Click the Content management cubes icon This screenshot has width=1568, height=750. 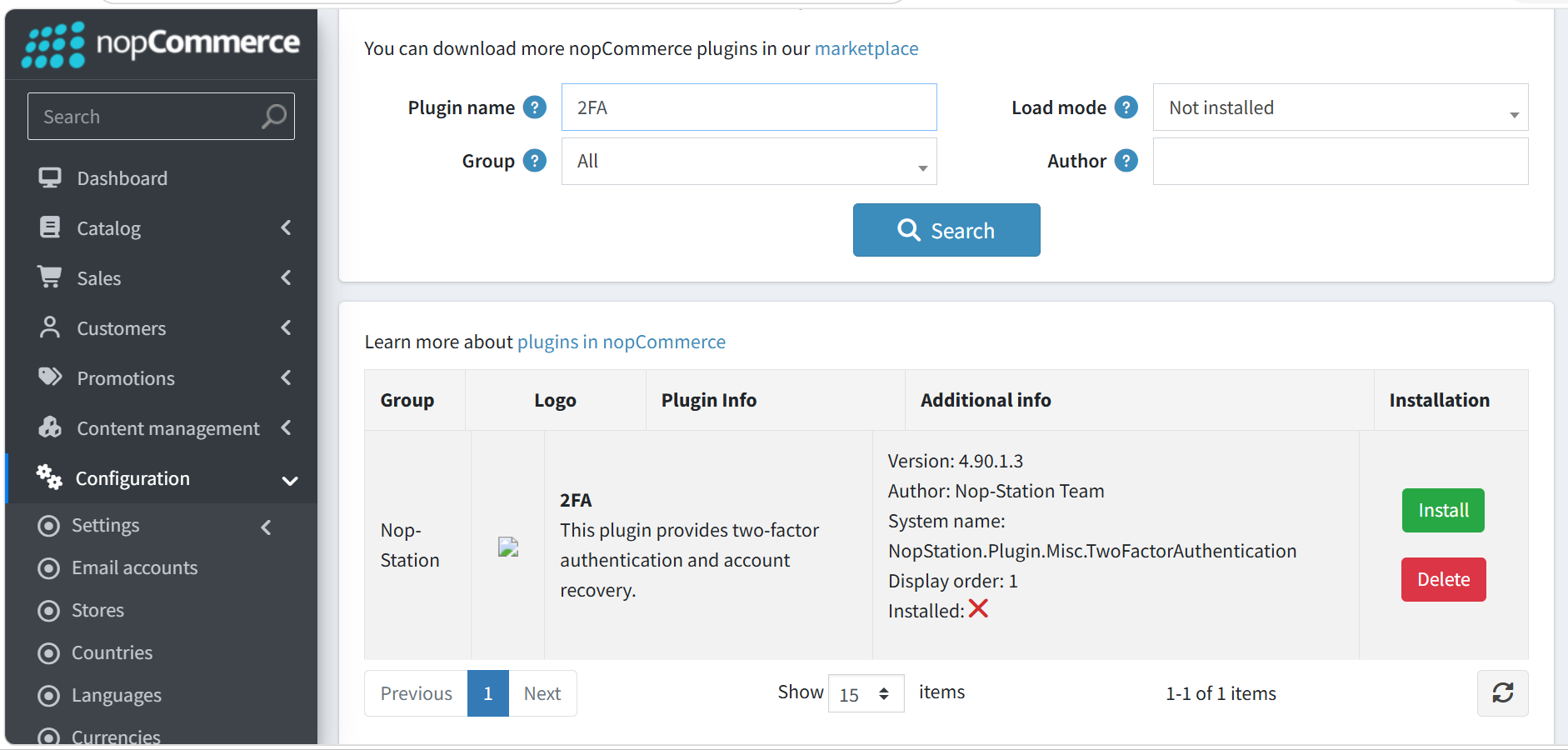pyautogui.click(x=50, y=427)
